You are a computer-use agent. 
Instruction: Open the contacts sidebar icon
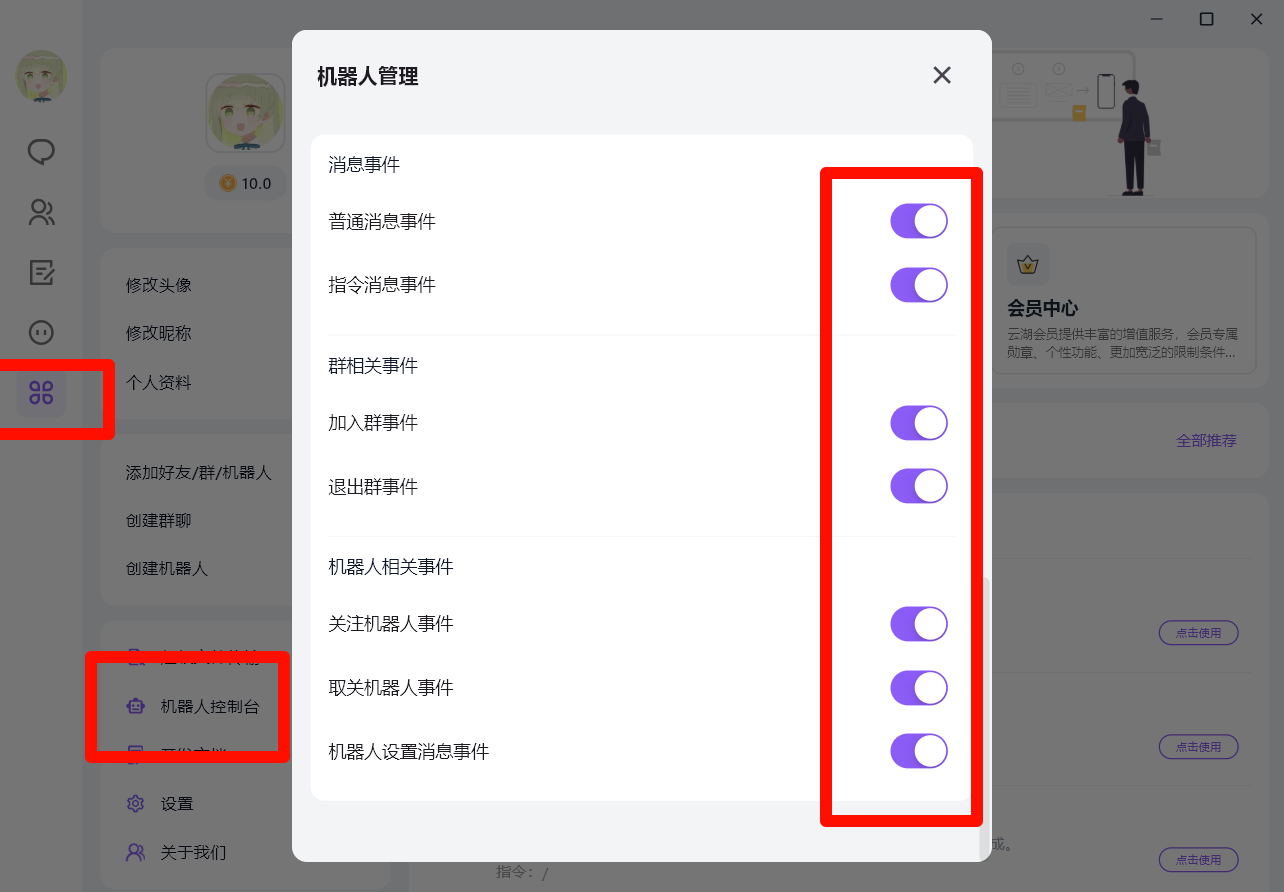click(x=41, y=212)
